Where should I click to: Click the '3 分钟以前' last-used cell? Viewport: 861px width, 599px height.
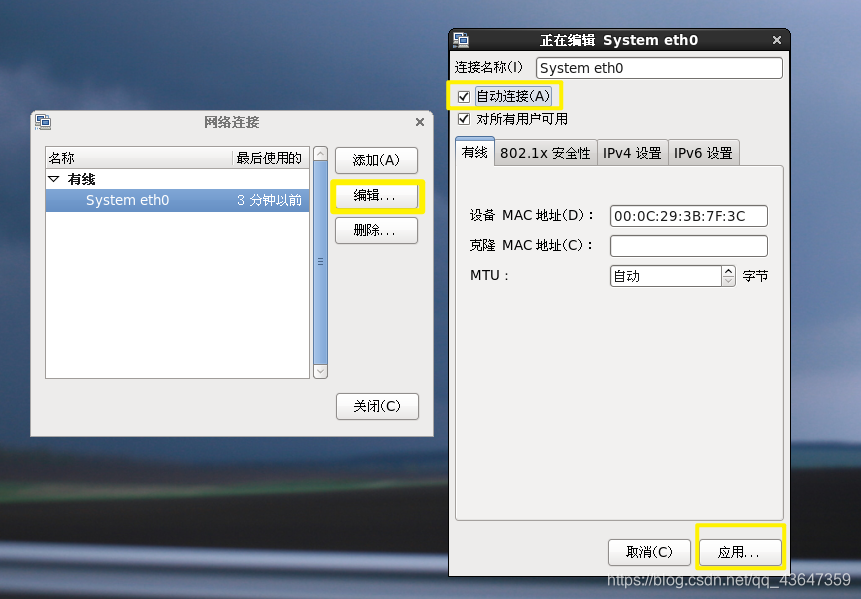tap(270, 200)
